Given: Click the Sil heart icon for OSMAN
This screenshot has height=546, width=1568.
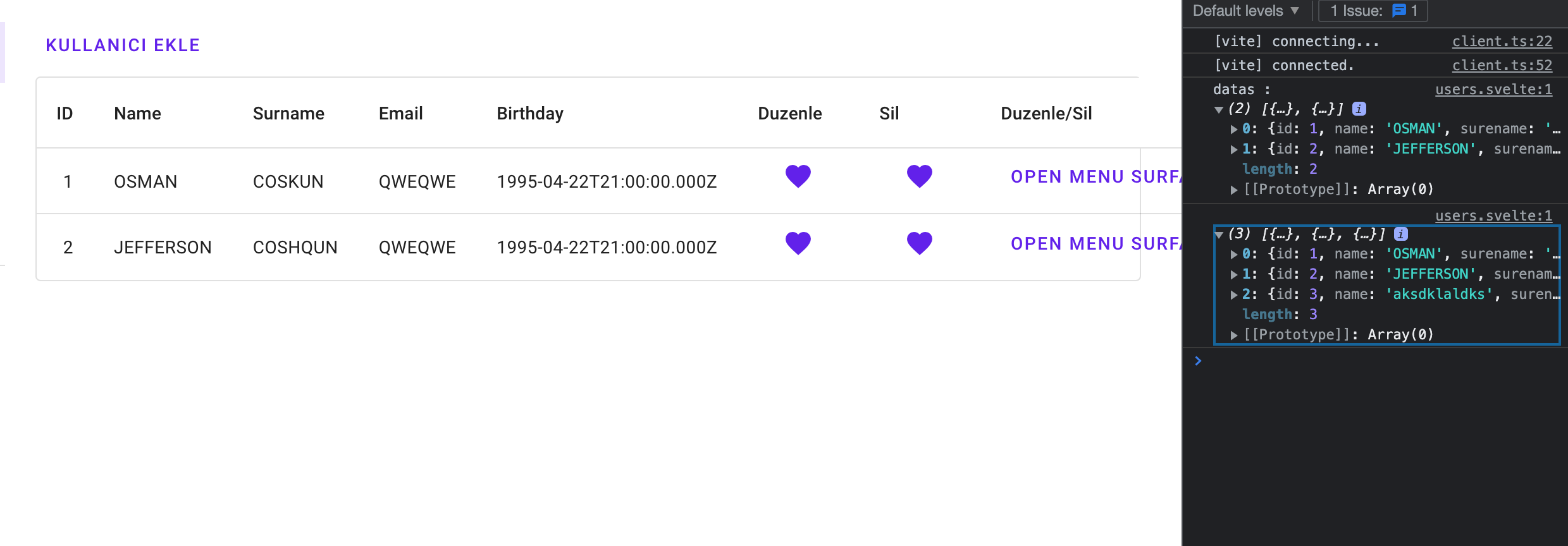Looking at the screenshot, I should coord(918,176).
